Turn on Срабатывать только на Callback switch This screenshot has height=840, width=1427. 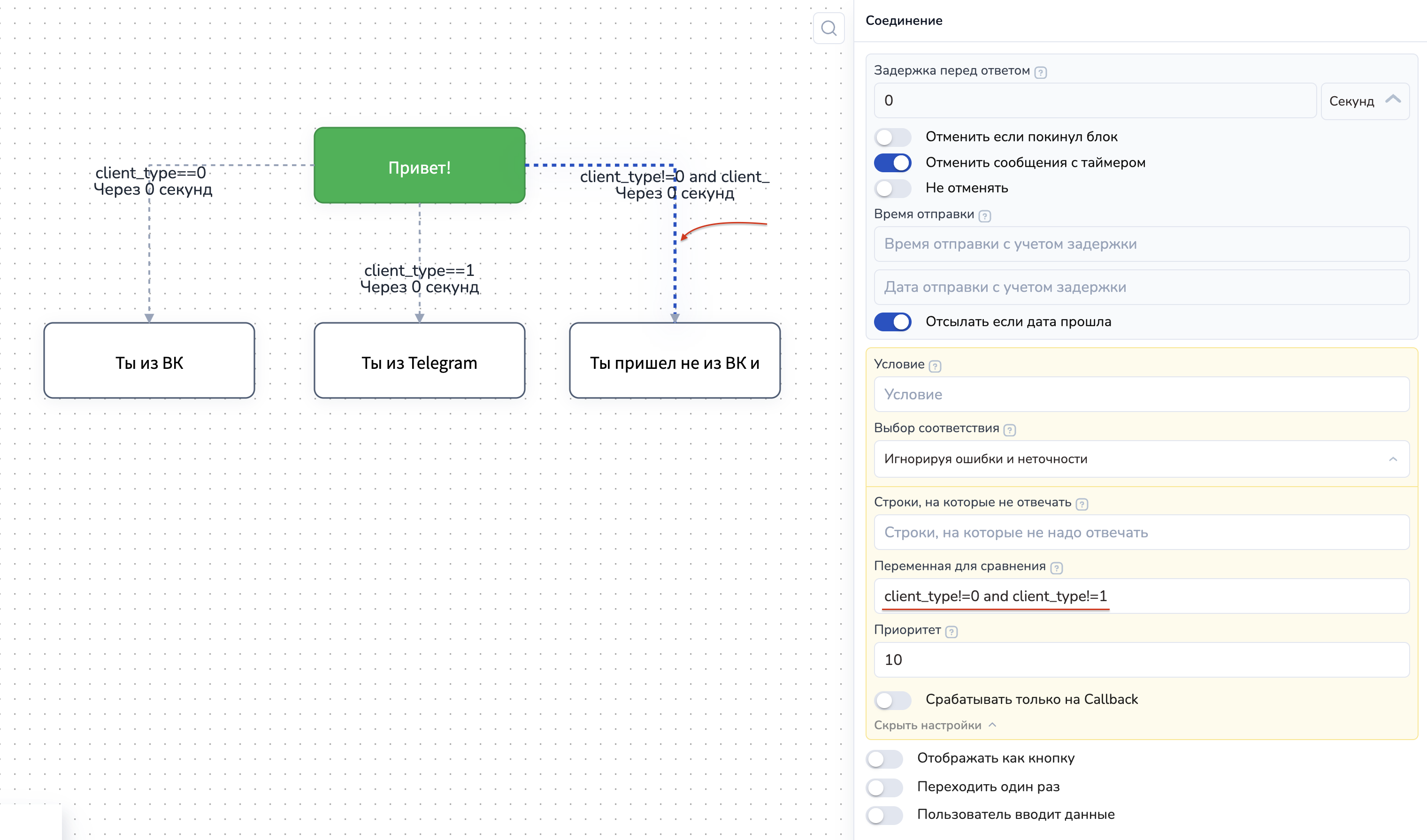[x=892, y=700]
